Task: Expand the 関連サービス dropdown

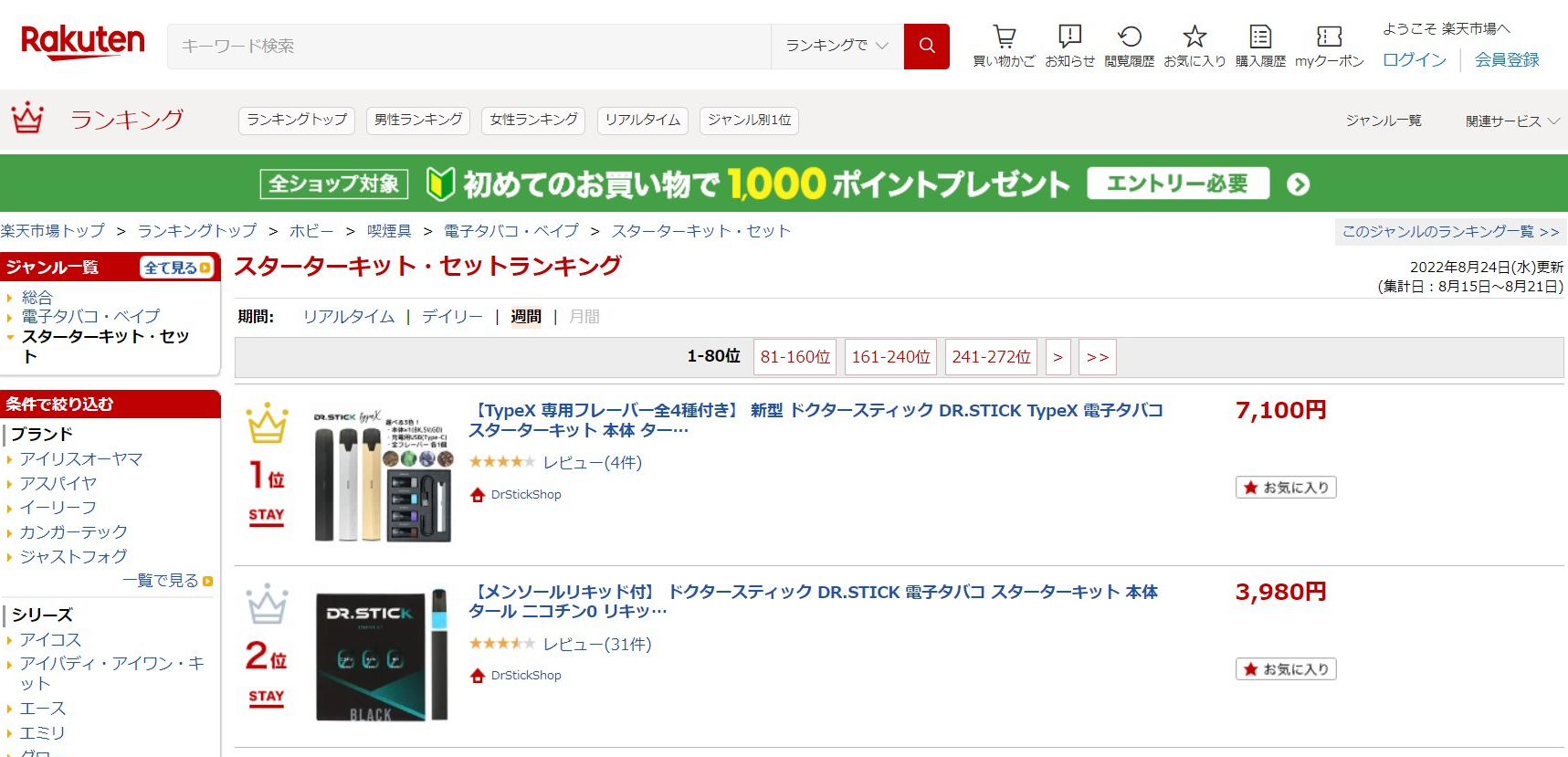Action: point(1512,121)
